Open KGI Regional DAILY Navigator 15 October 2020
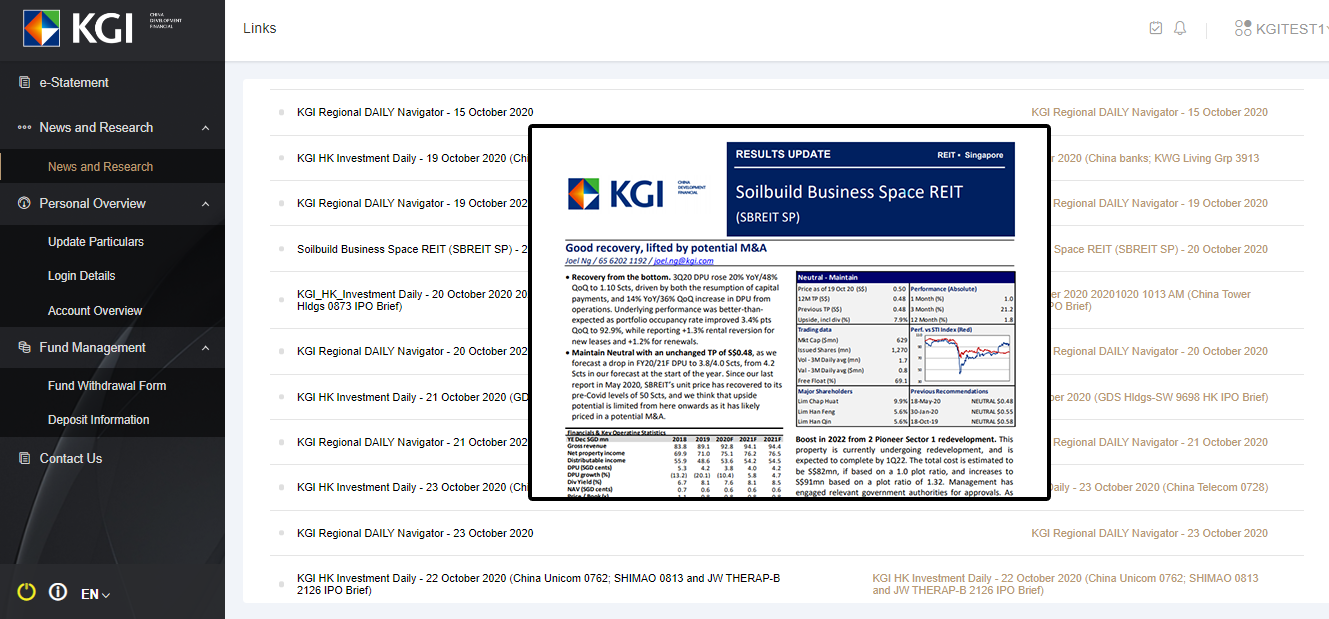1329x619 pixels. pyautogui.click(x=415, y=113)
